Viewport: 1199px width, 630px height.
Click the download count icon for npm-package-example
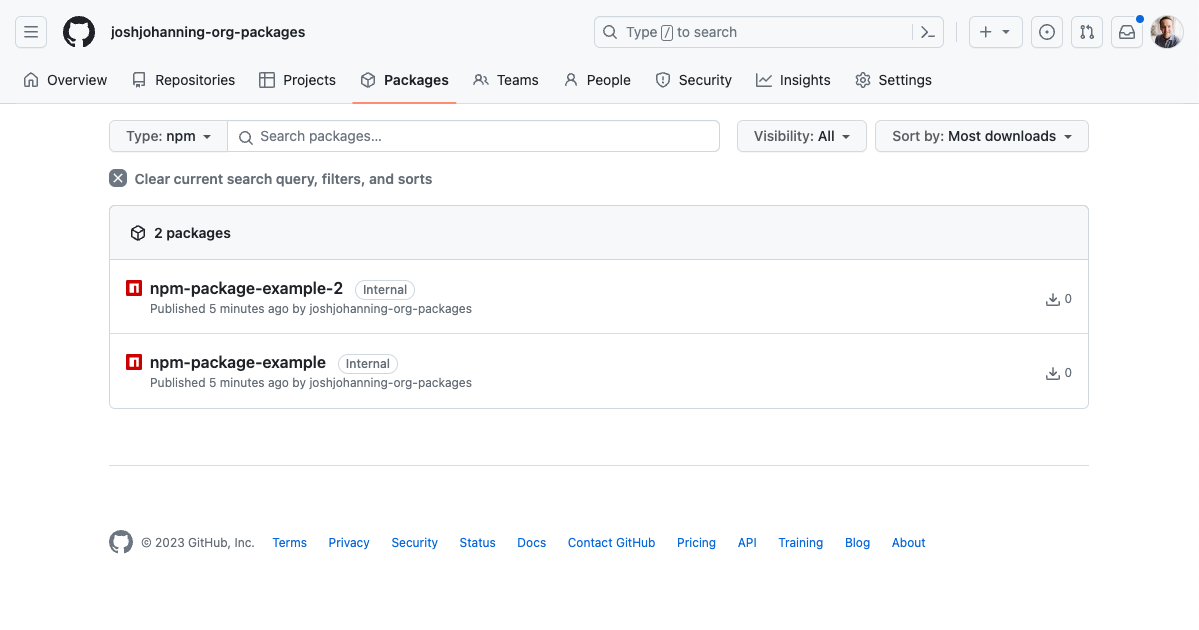(x=1052, y=372)
